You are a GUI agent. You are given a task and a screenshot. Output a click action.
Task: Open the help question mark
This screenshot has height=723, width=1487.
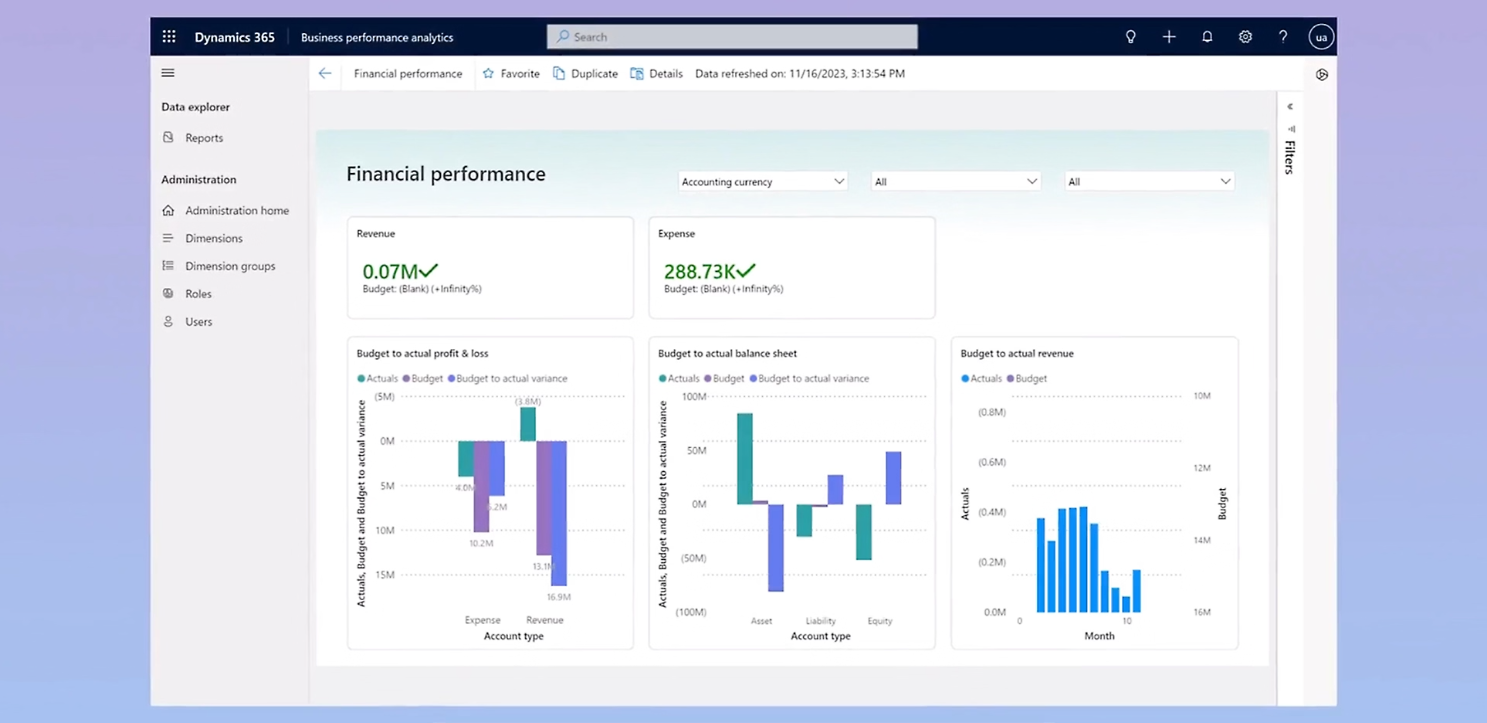coord(1283,37)
